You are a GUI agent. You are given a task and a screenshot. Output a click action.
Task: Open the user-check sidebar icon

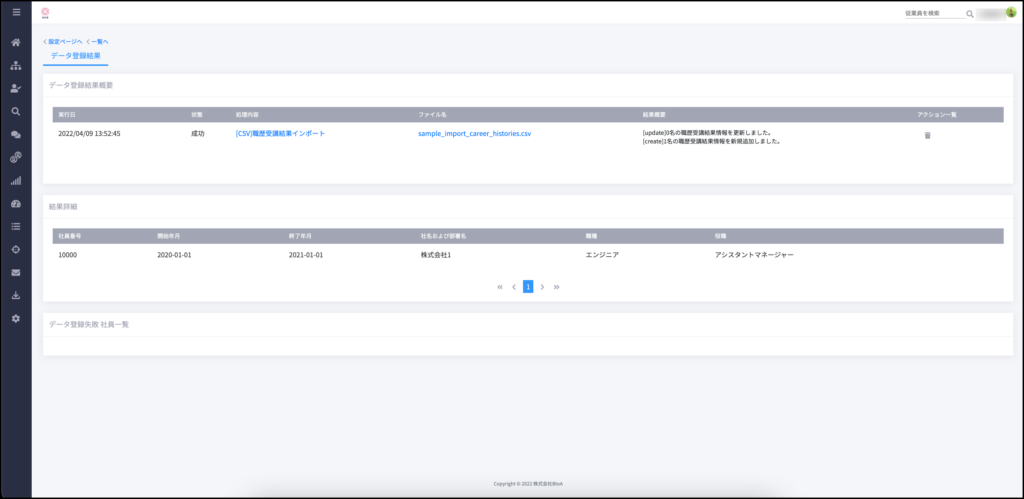click(16, 88)
